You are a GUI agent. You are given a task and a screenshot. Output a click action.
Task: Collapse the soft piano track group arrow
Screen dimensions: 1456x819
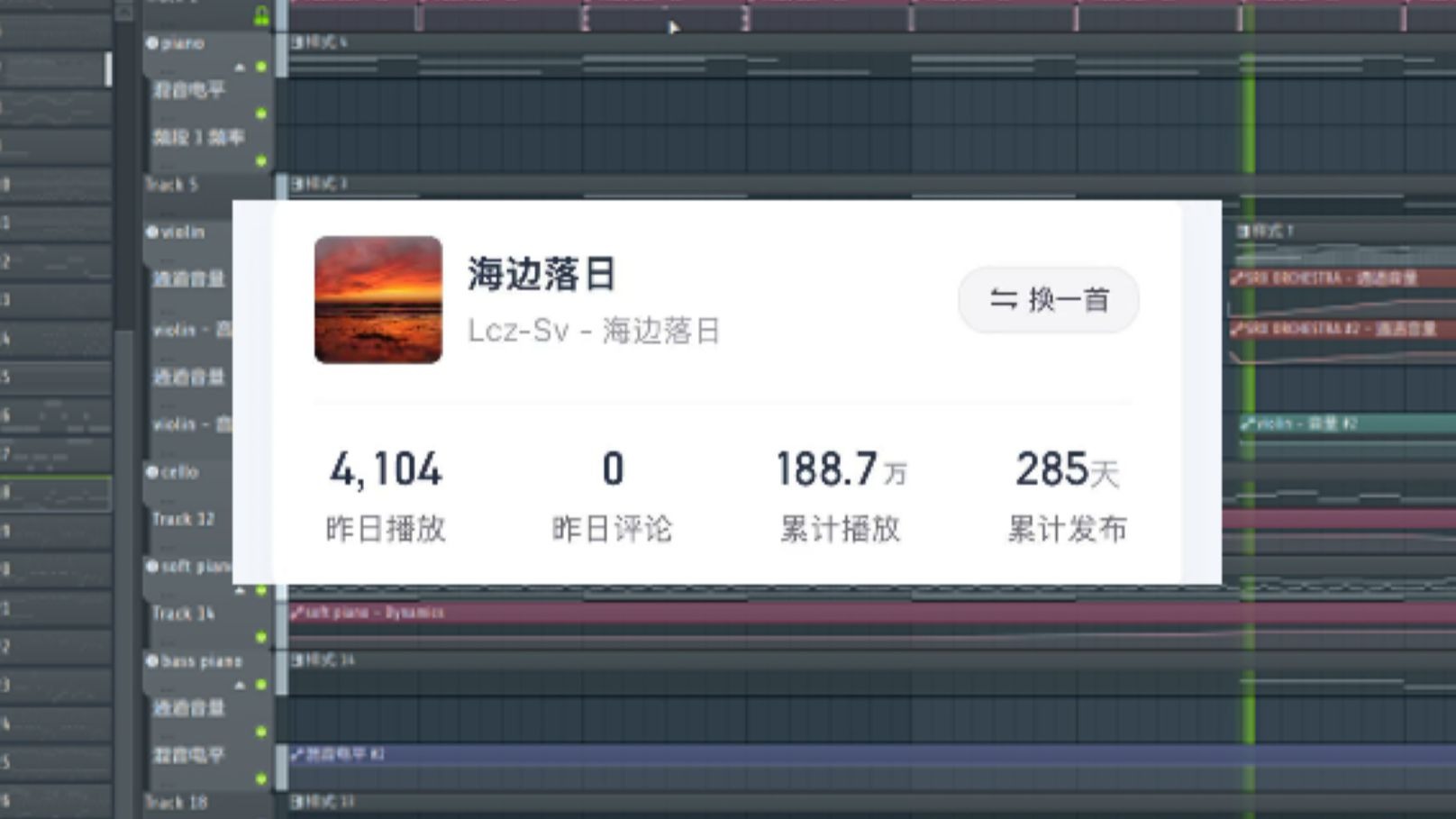pyautogui.click(x=239, y=590)
